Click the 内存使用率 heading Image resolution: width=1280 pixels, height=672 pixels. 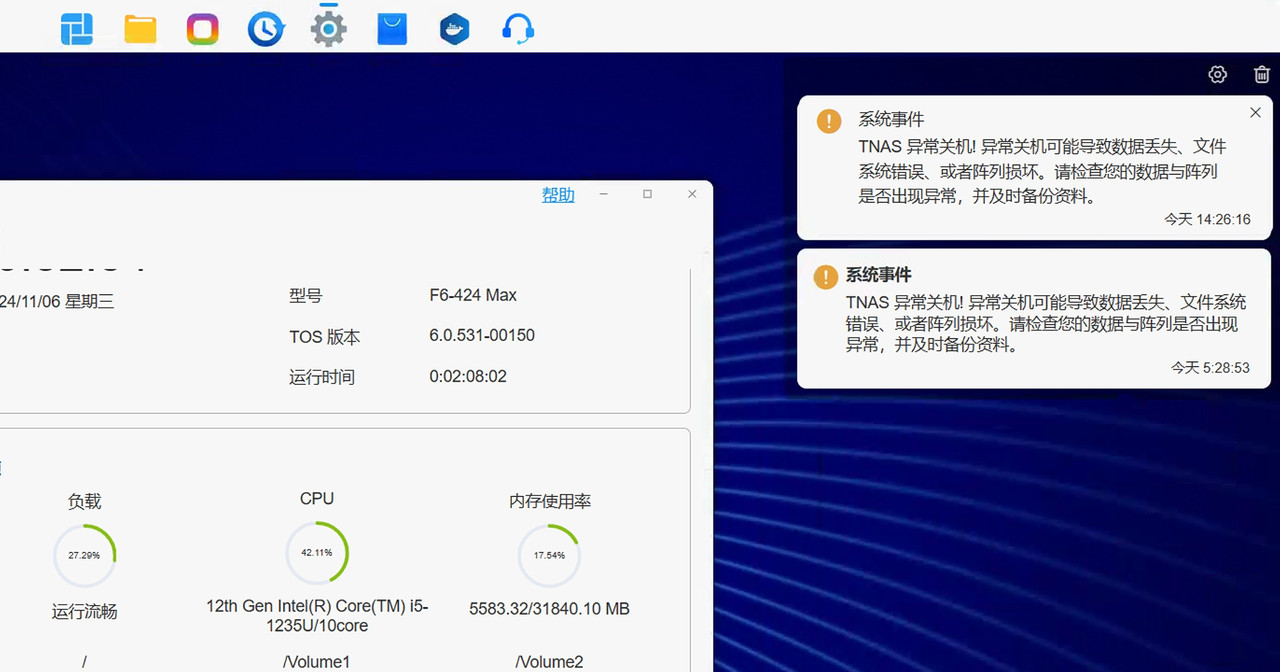[x=550, y=501]
